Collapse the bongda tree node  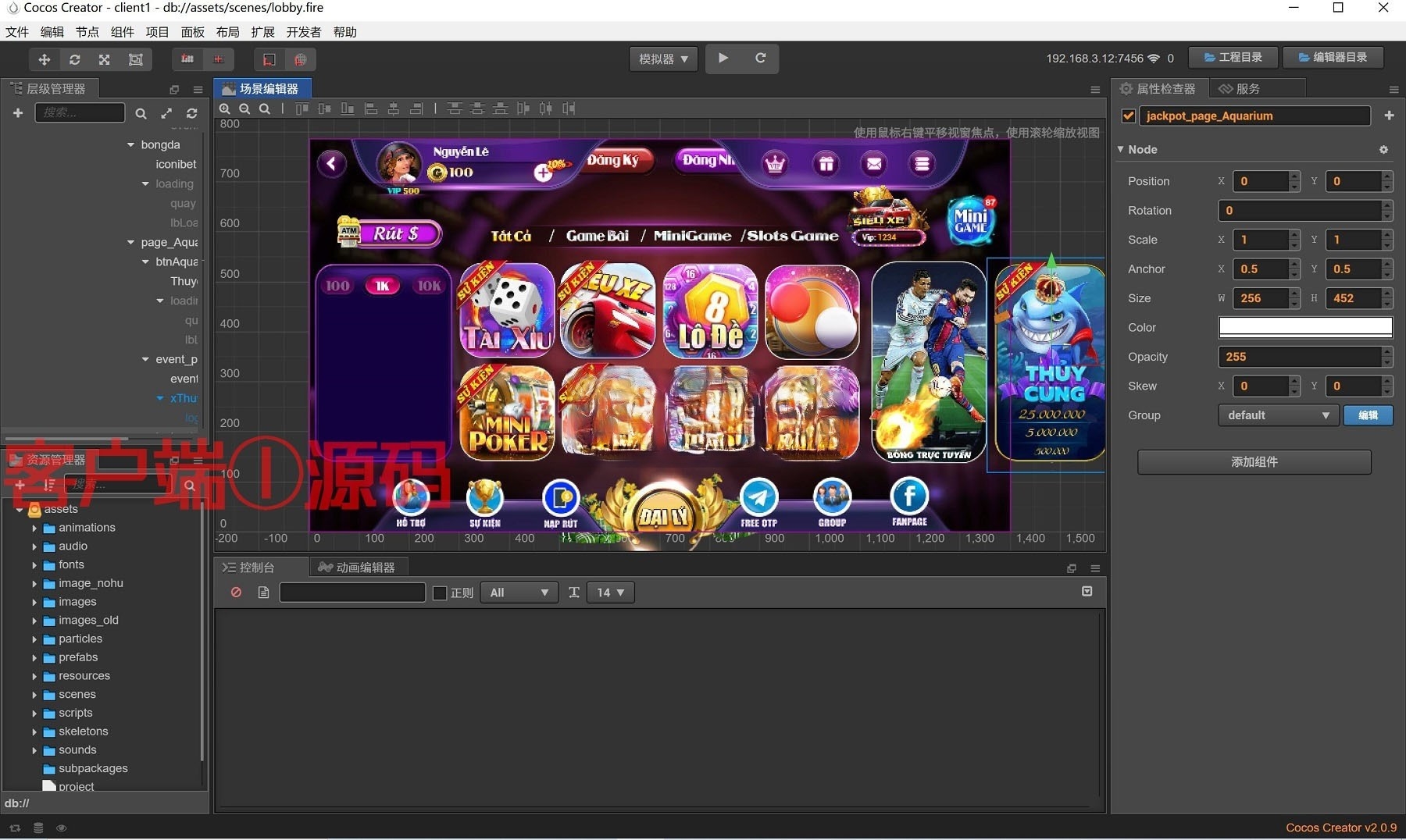click(x=130, y=144)
